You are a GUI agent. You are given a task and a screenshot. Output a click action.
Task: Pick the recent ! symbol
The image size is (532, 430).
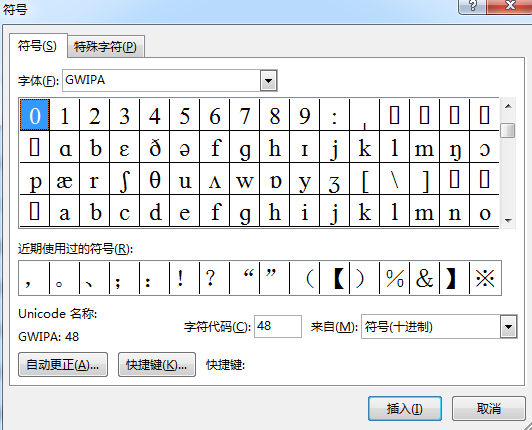pos(185,278)
